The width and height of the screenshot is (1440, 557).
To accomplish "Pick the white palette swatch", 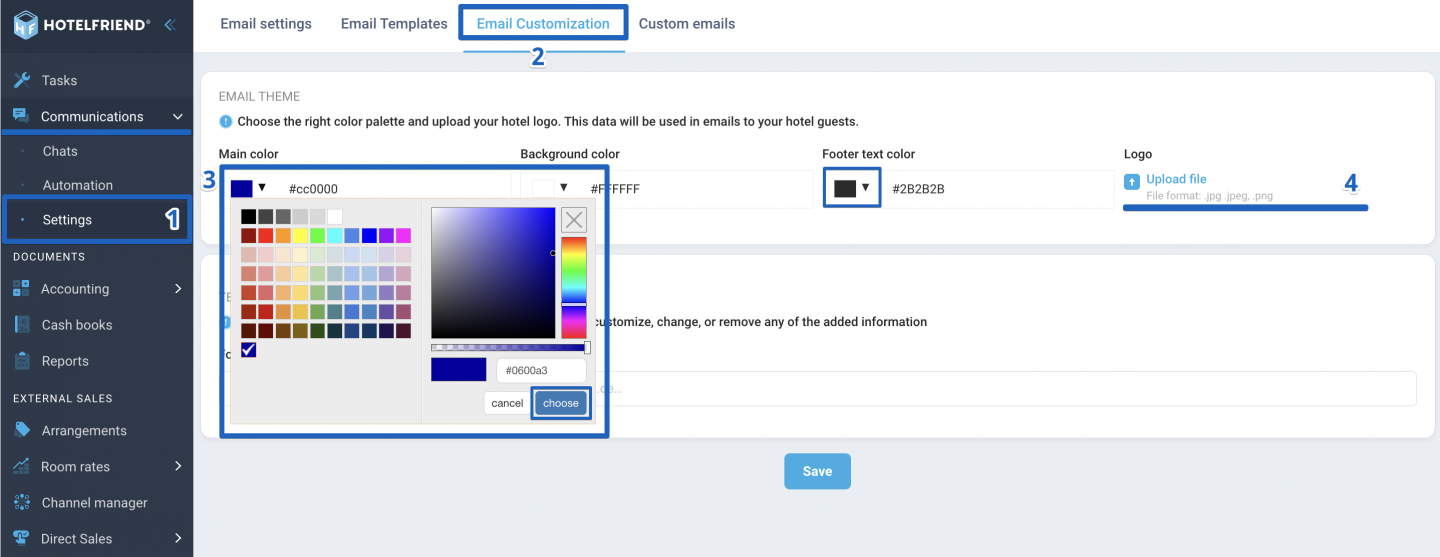I will [335, 216].
